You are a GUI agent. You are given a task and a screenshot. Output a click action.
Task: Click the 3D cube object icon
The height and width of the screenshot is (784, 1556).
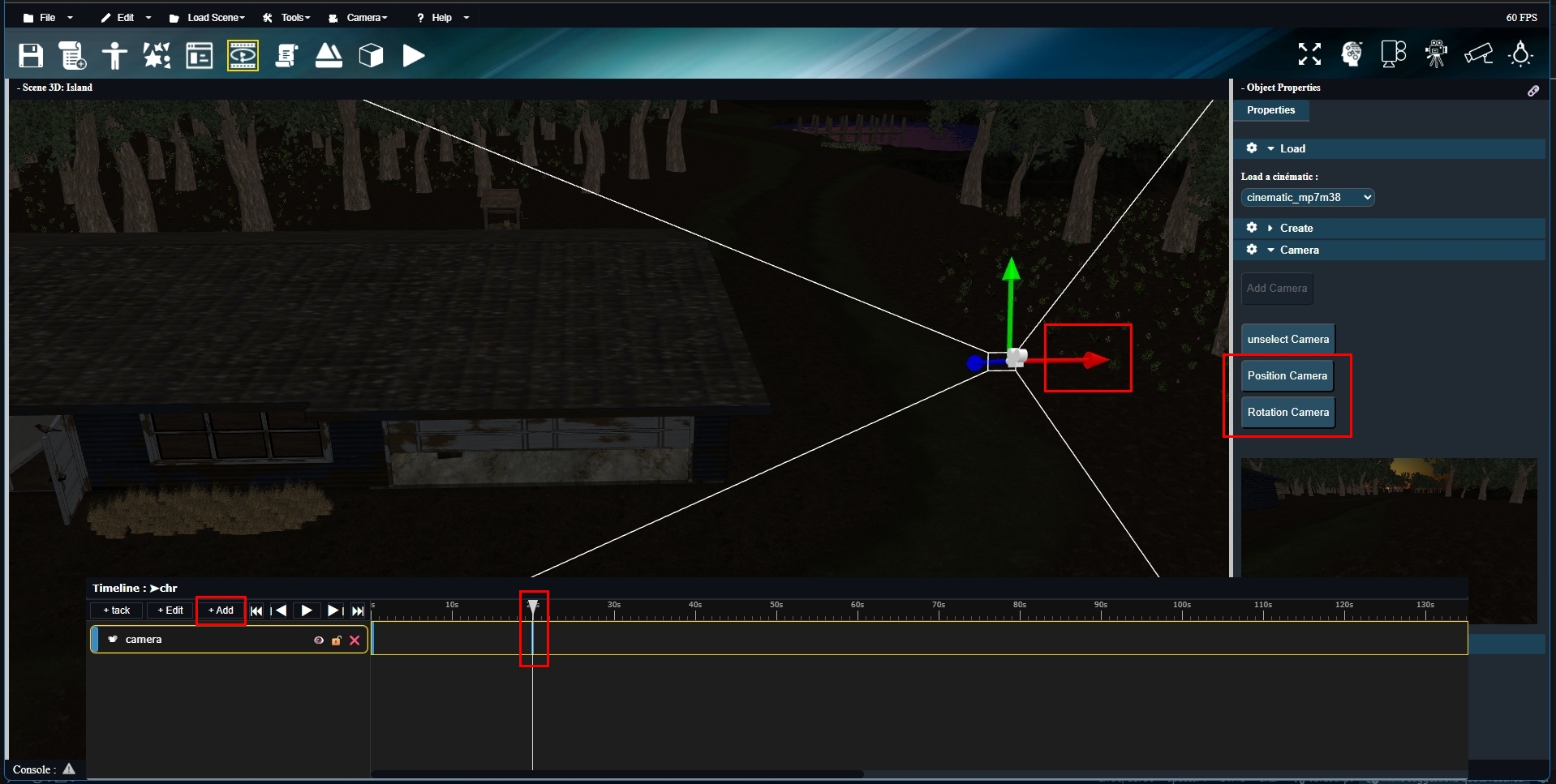coord(371,55)
